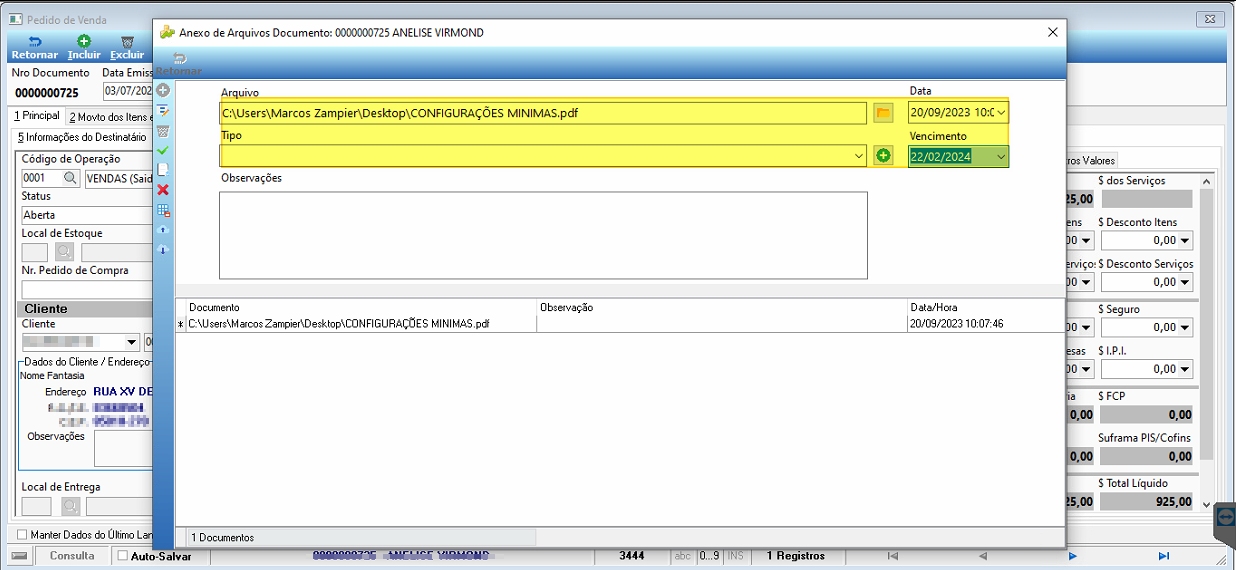Click Nr. Pedido de Compra field
The height and width of the screenshot is (570, 1236).
(86, 289)
